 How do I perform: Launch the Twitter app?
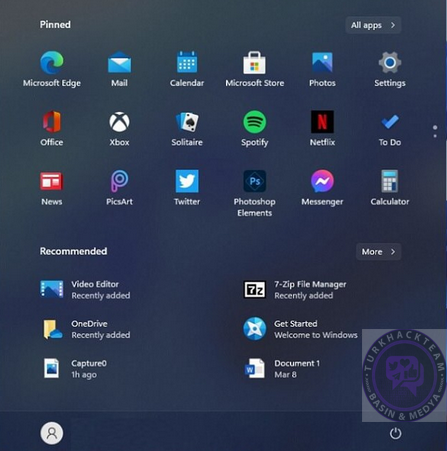187,188
